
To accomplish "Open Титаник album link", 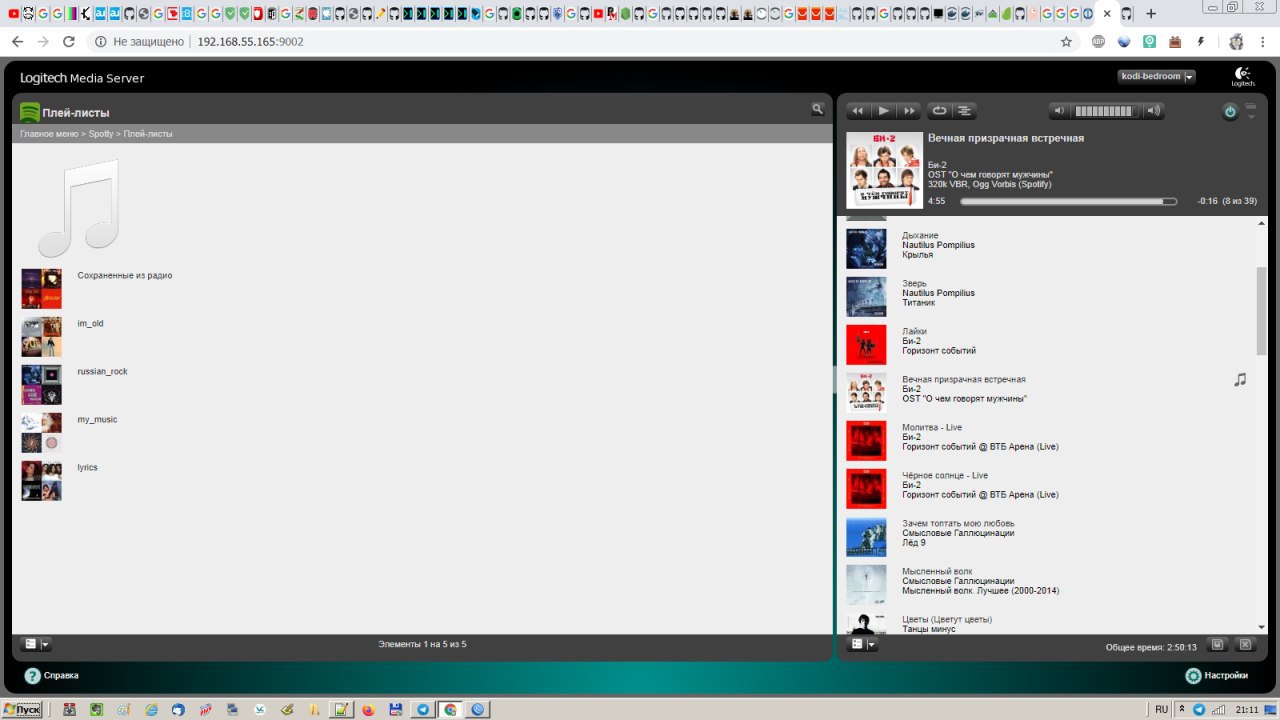I will (x=919, y=302).
